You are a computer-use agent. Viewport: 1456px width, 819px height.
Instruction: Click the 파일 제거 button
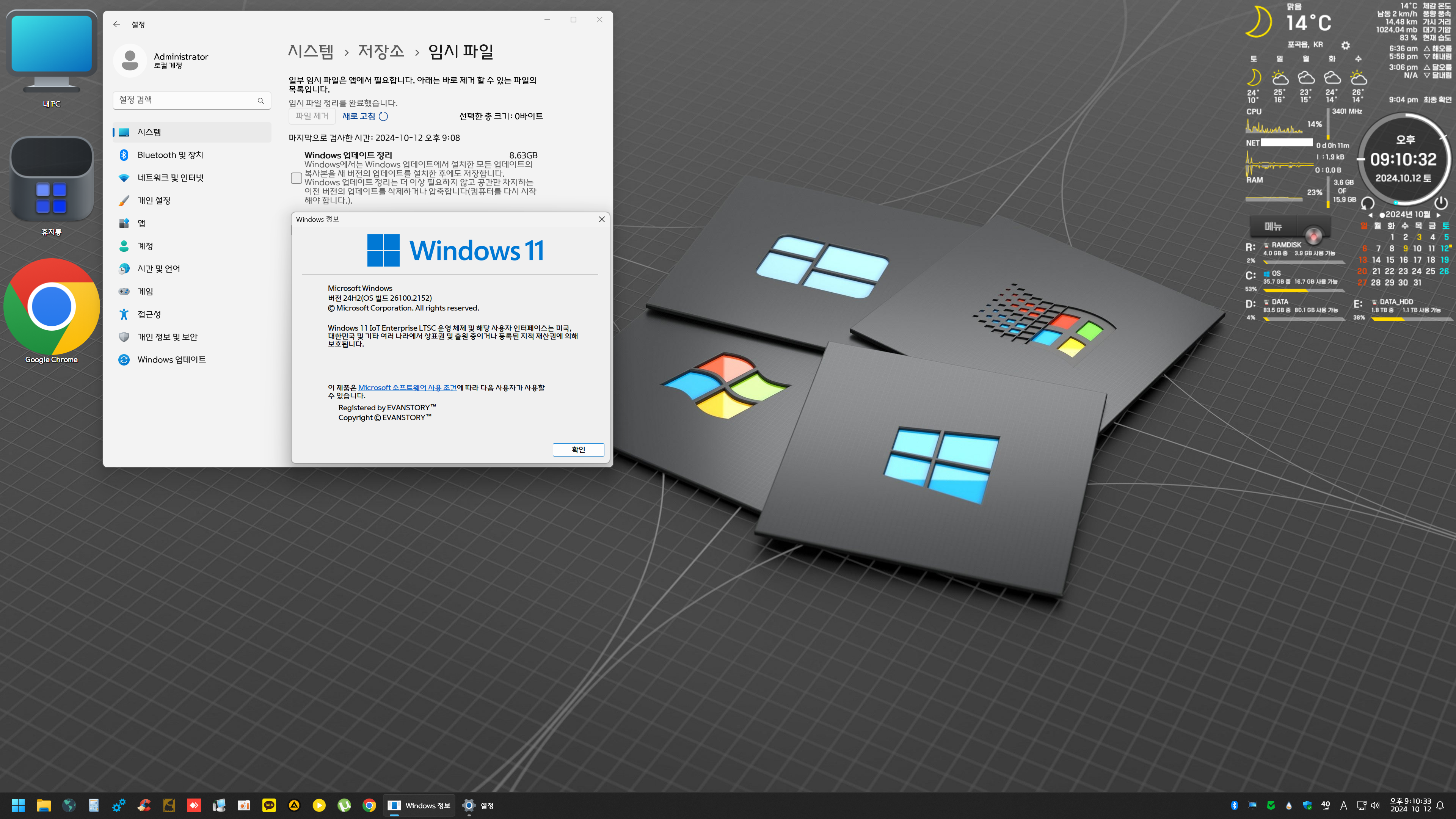click(x=312, y=116)
